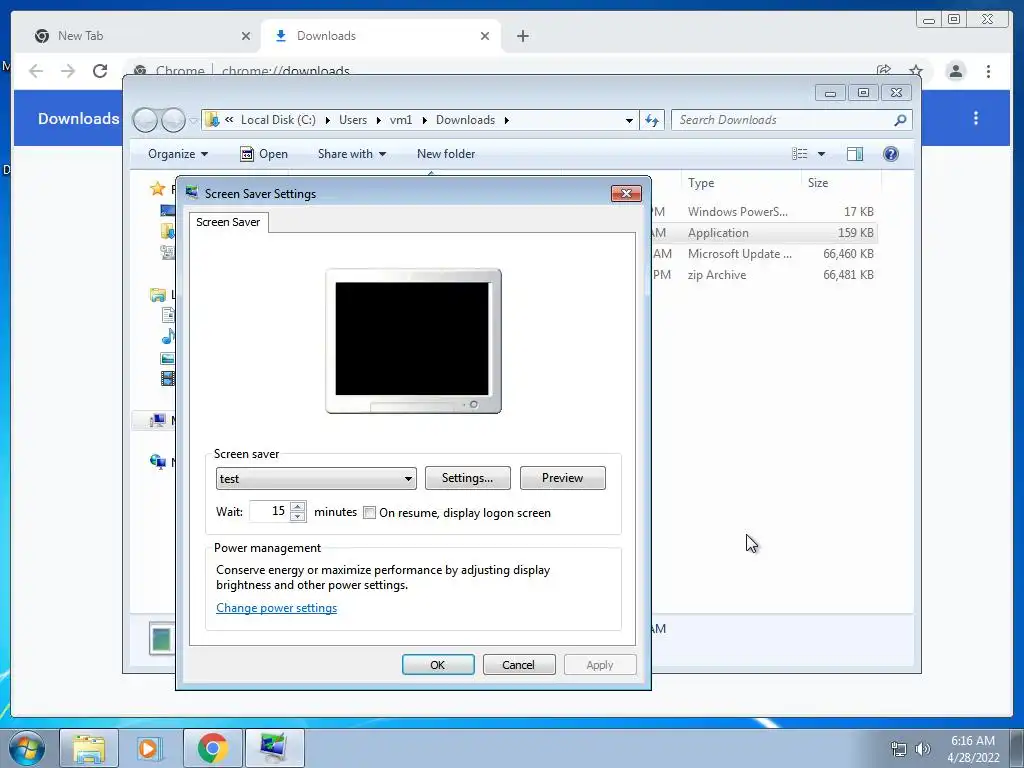Preview the selected screen saver

[x=562, y=478]
